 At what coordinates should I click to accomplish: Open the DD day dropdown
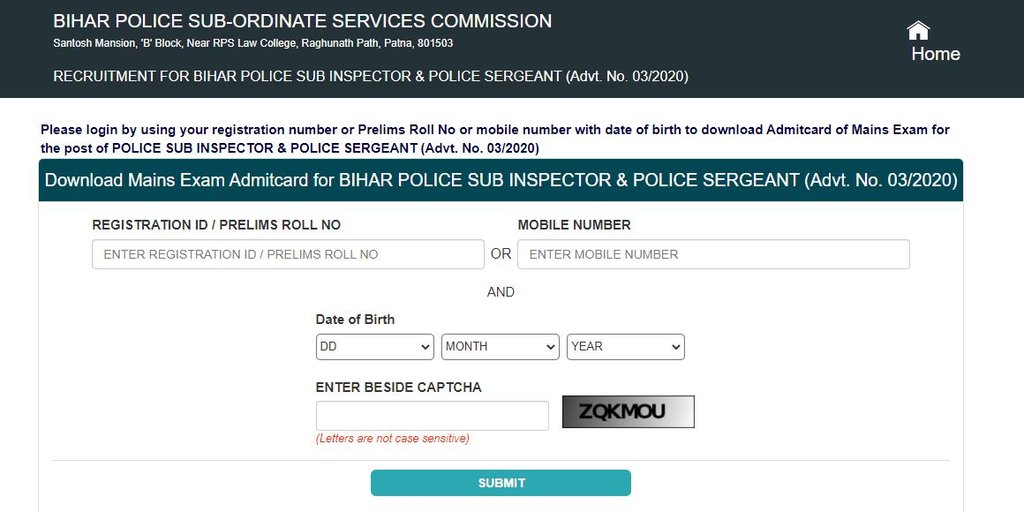pos(375,346)
